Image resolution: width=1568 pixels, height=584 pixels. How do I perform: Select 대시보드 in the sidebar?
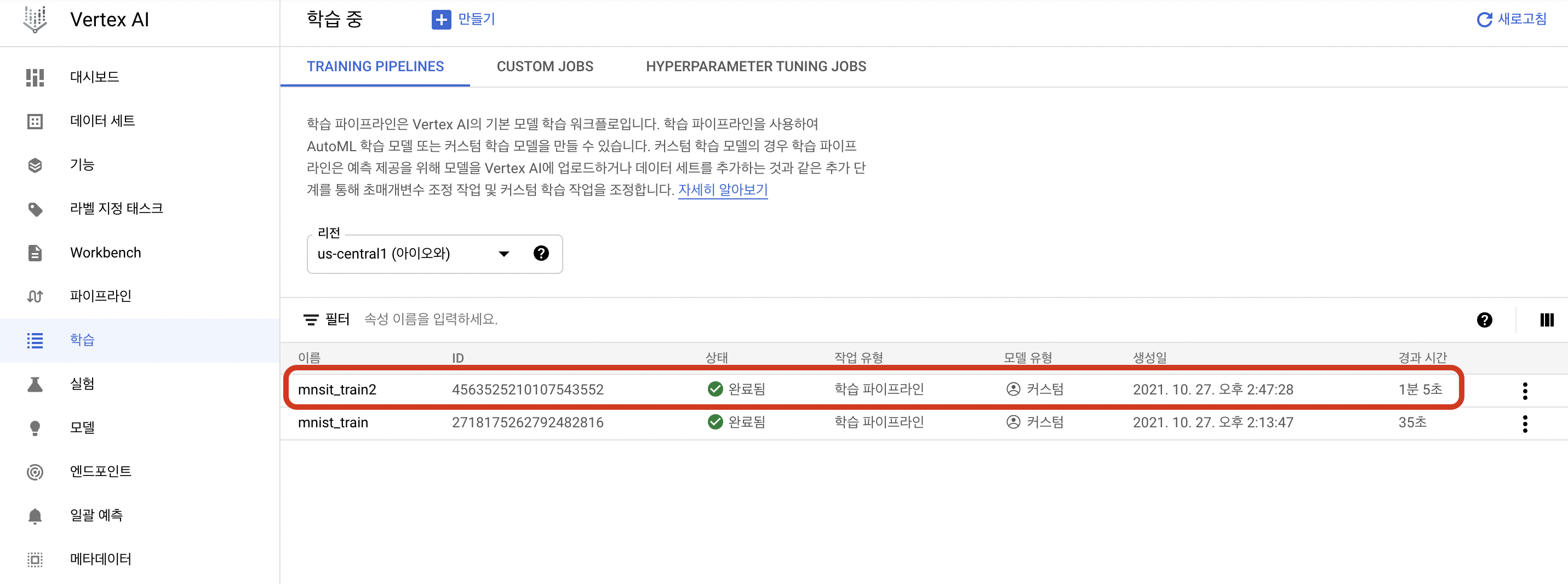coord(94,77)
